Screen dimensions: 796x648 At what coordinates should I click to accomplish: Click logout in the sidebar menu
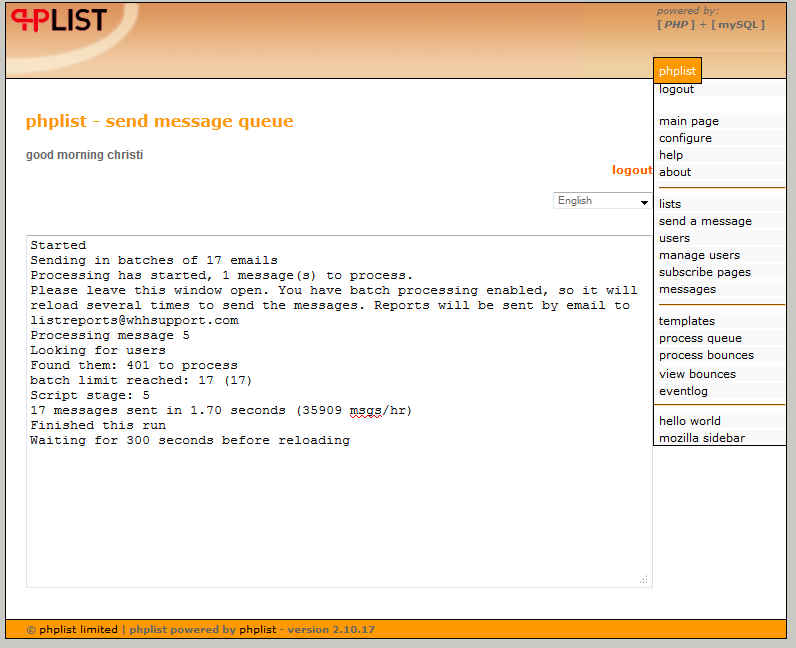pos(676,89)
